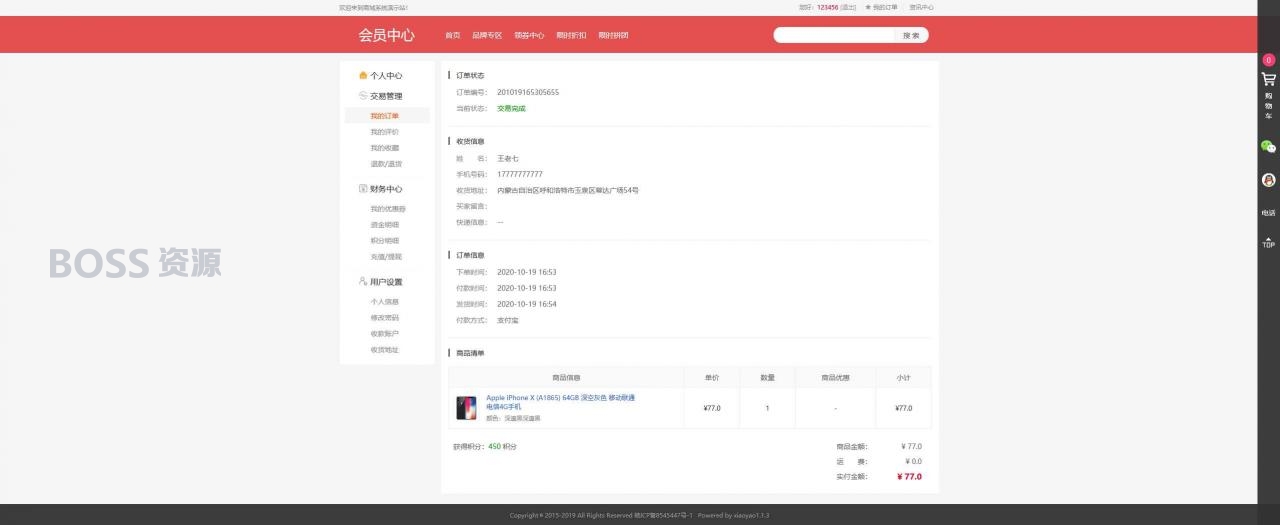Image resolution: width=1280 pixels, height=525 pixels.
Task: Click order number 201019165305655
Action: click(x=528, y=92)
